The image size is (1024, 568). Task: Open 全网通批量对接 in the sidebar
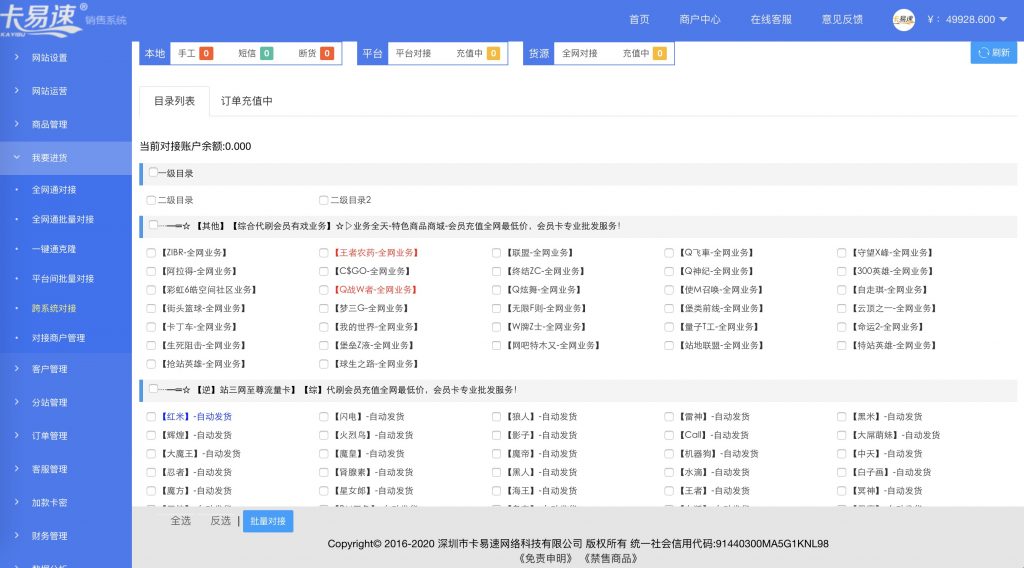pyautogui.click(x=63, y=219)
